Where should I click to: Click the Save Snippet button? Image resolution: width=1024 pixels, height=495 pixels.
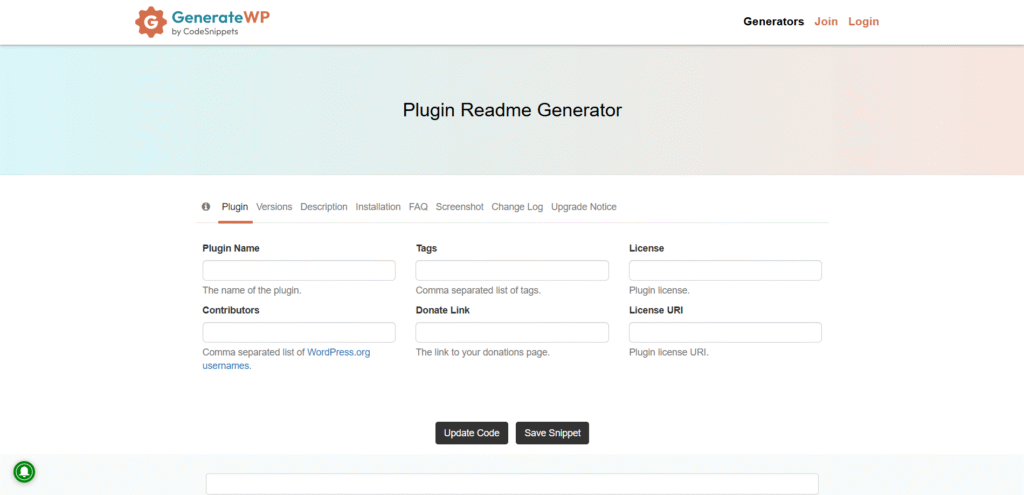click(553, 433)
